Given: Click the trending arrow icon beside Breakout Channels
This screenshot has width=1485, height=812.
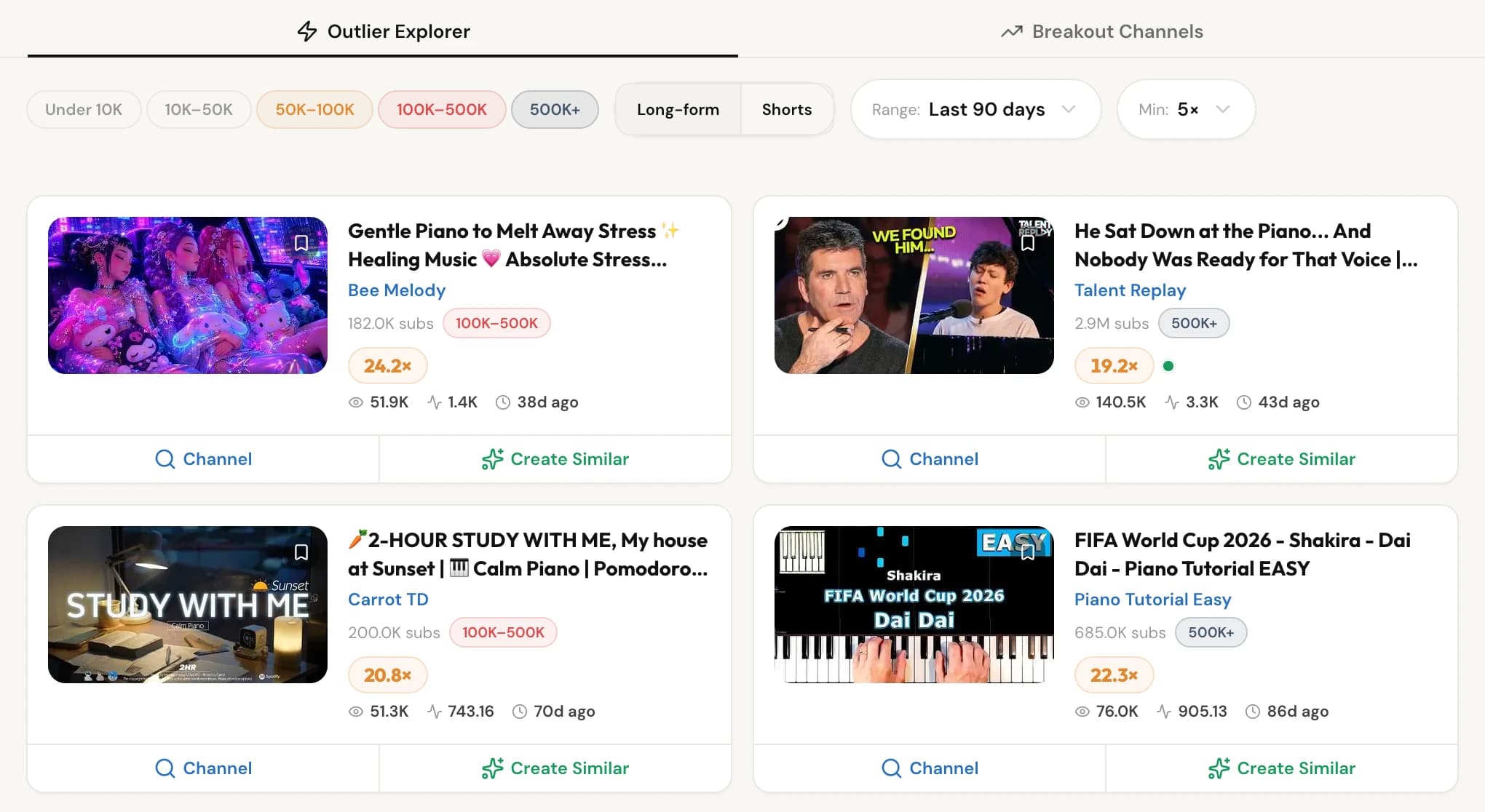Looking at the screenshot, I should [1012, 31].
